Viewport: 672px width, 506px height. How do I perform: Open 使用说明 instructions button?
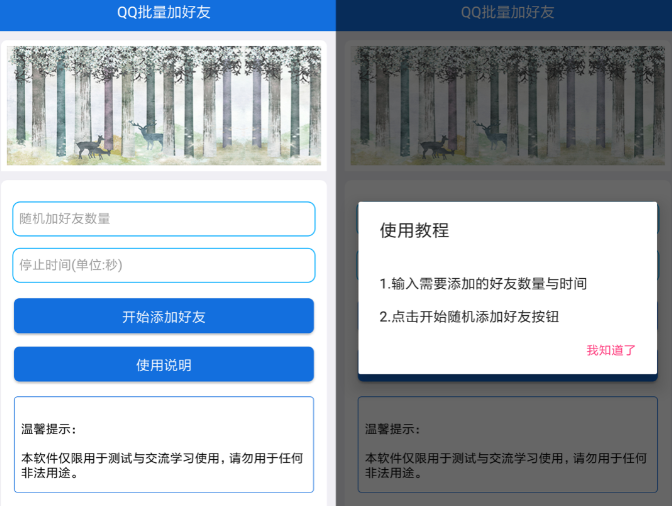click(x=164, y=365)
